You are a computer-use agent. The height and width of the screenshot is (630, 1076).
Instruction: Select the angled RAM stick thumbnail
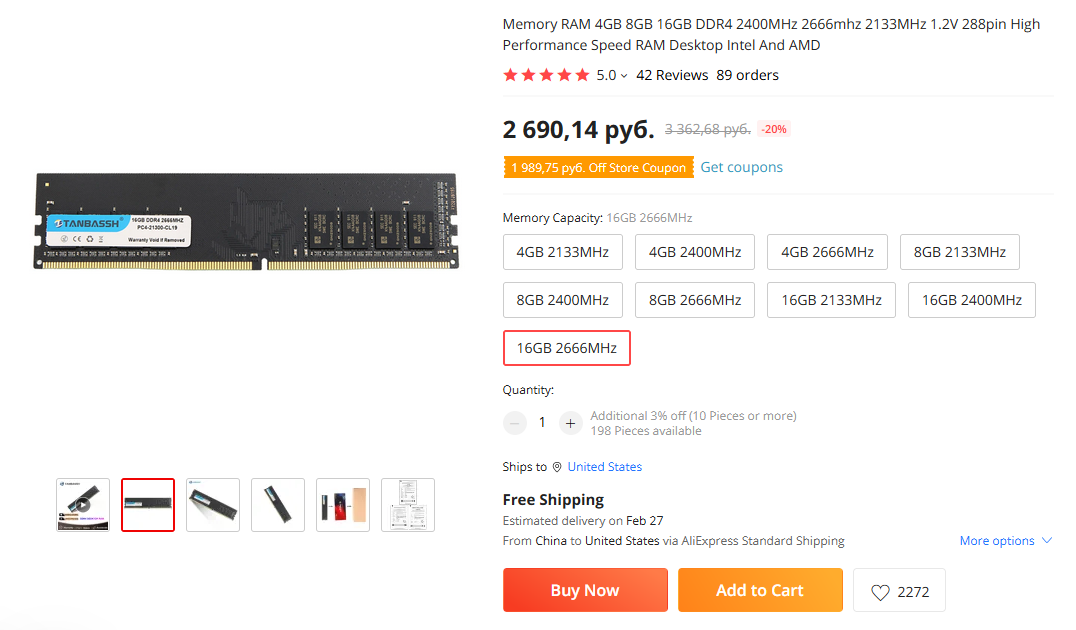[277, 505]
